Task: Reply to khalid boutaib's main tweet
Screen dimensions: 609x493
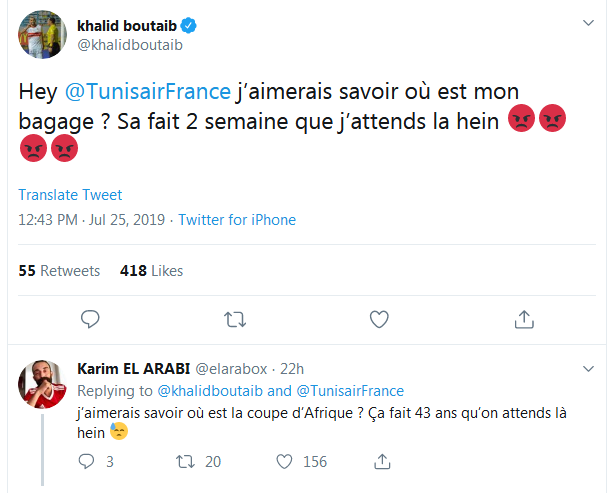Action: click(89, 320)
